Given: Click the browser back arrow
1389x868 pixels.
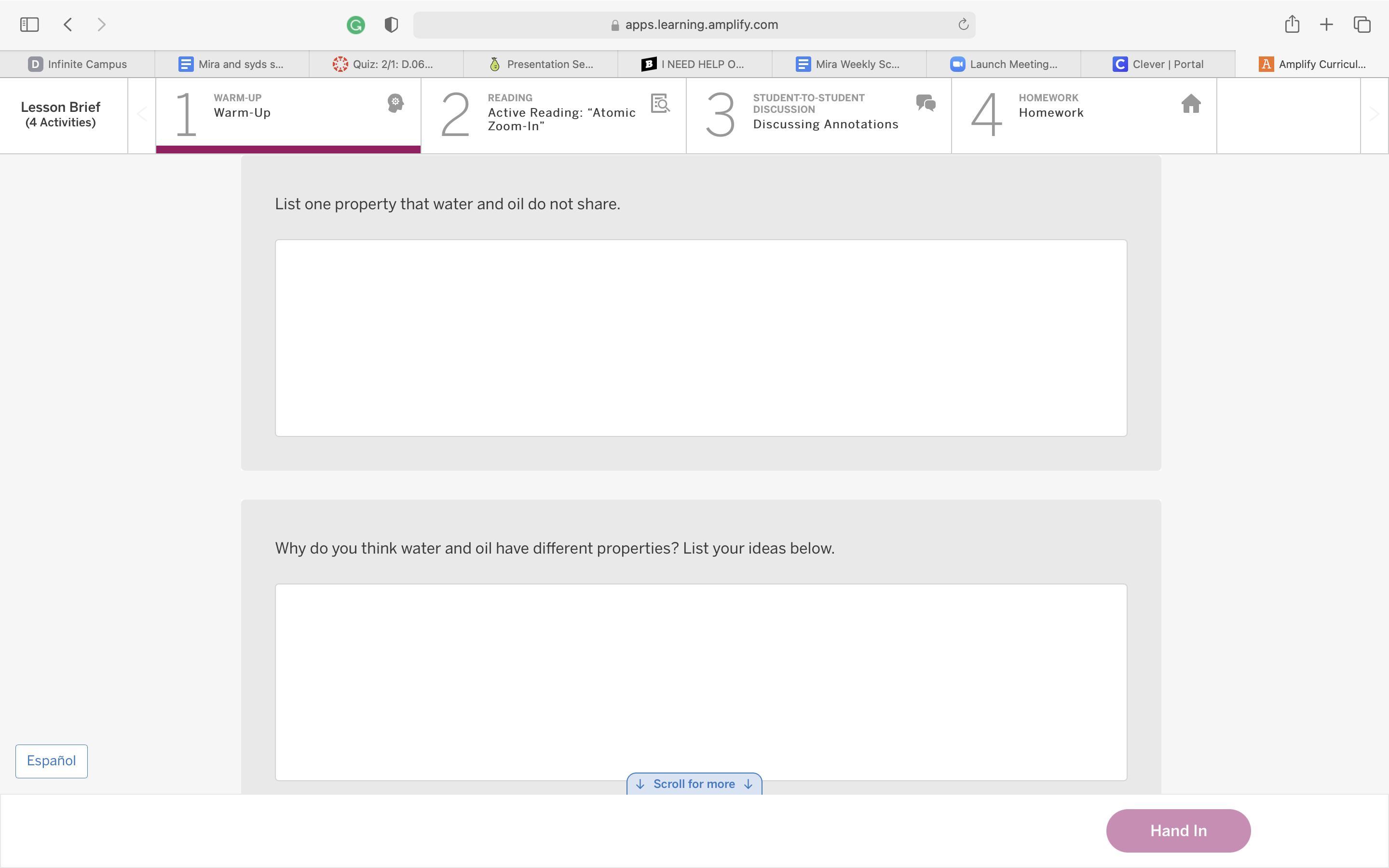Looking at the screenshot, I should [x=68, y=25].
